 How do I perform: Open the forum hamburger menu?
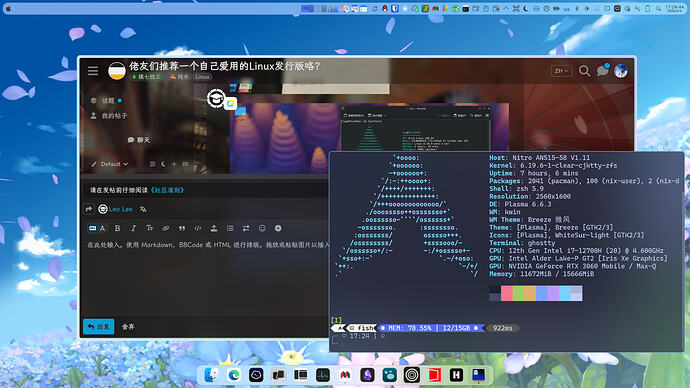[x=93, y=71]
